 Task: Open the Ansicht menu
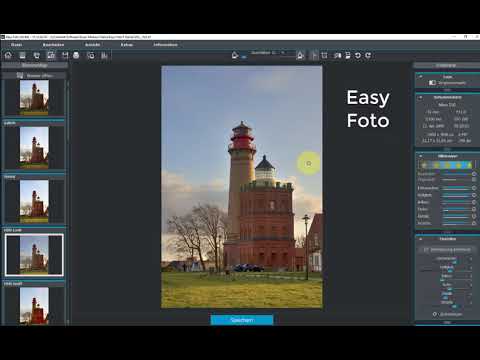(92, 45)
